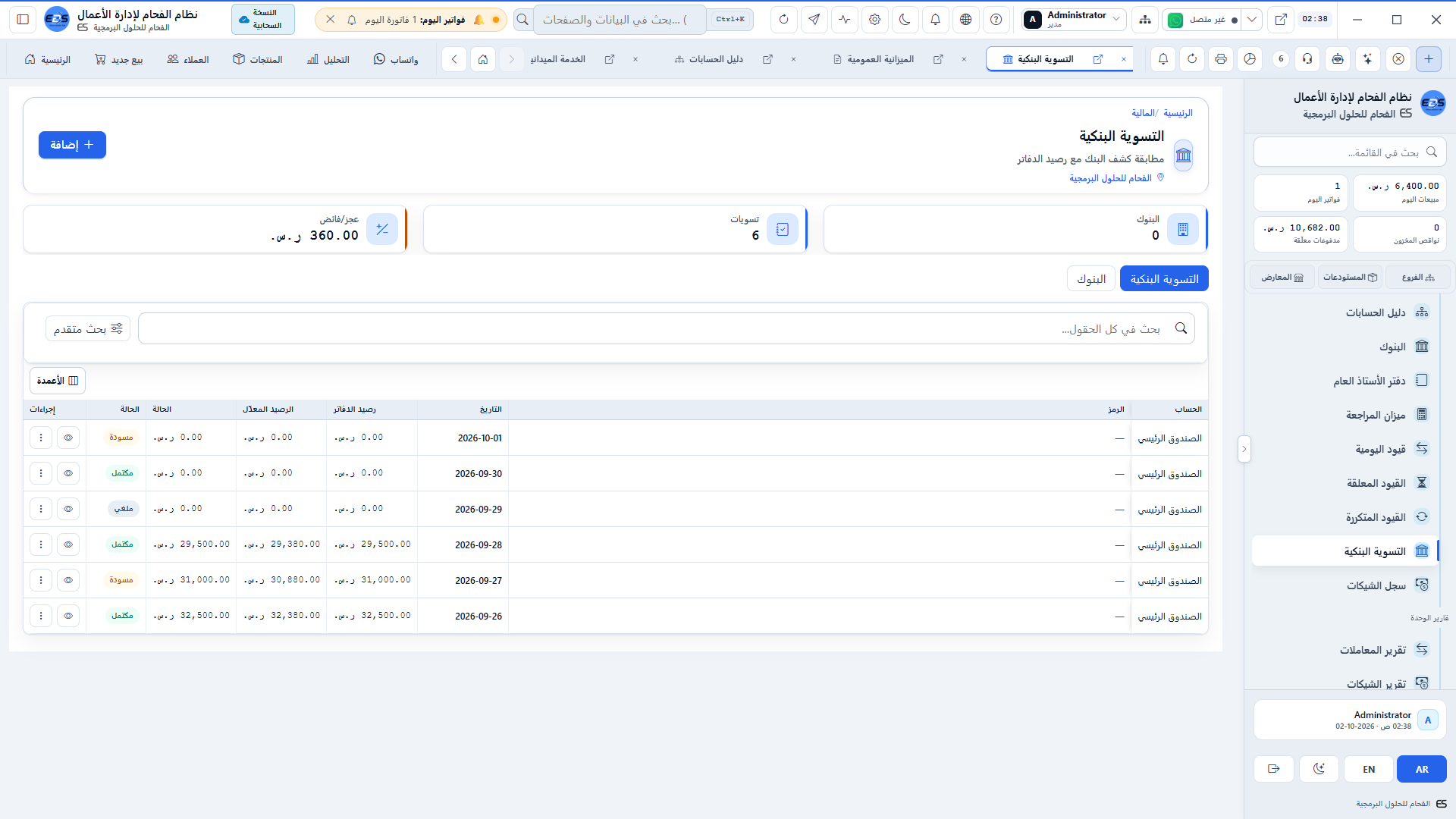Screen dimensions: 1456x819
Task: Open the home icon in tab bar
Action: point(483,59)
